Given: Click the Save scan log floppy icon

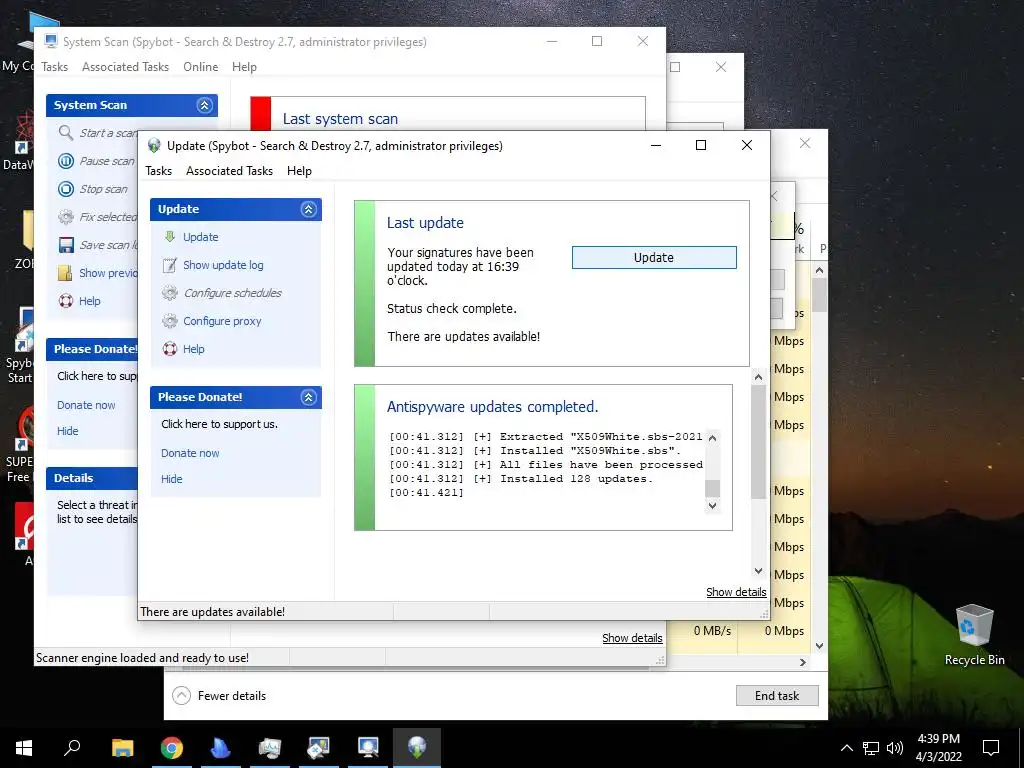Looking at the screenshot, I should coord(66,245).
